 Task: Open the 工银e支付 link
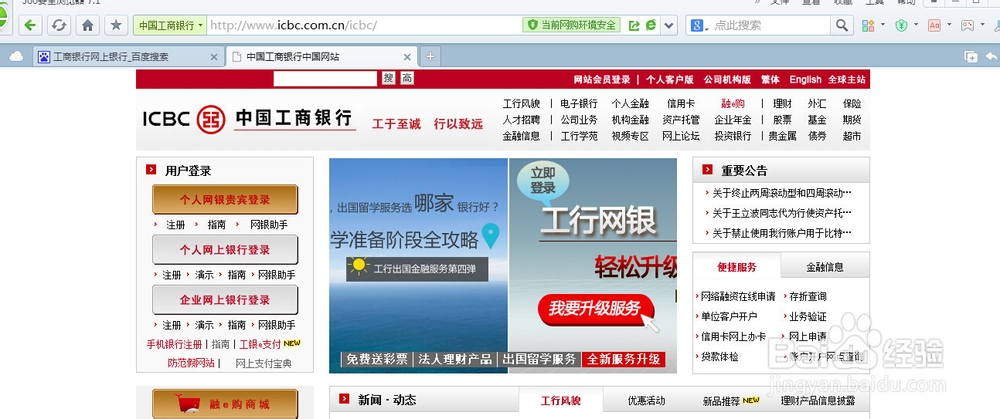coord(260,344)
